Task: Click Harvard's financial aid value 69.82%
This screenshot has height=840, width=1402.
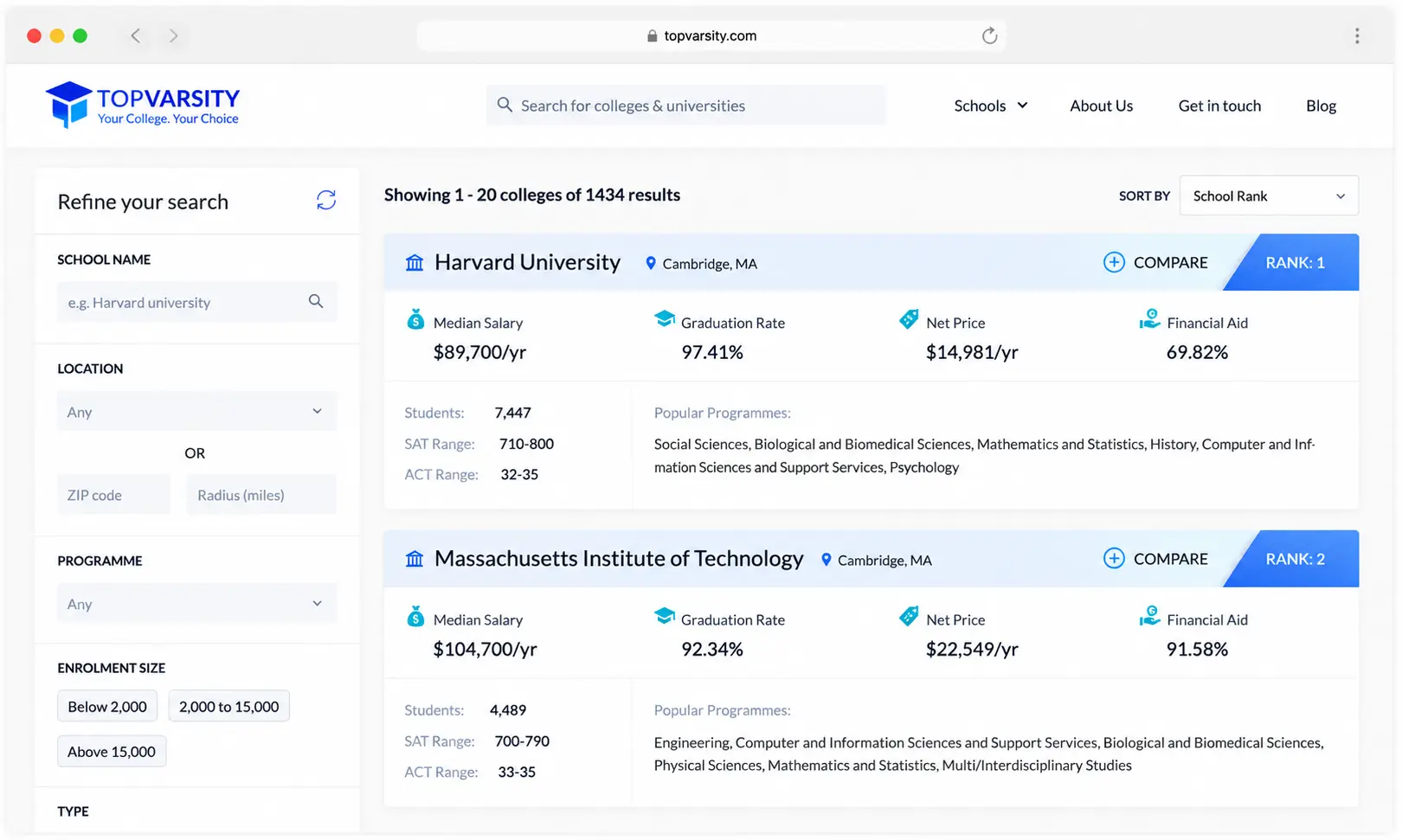Action: click(x=1197, y=352)
